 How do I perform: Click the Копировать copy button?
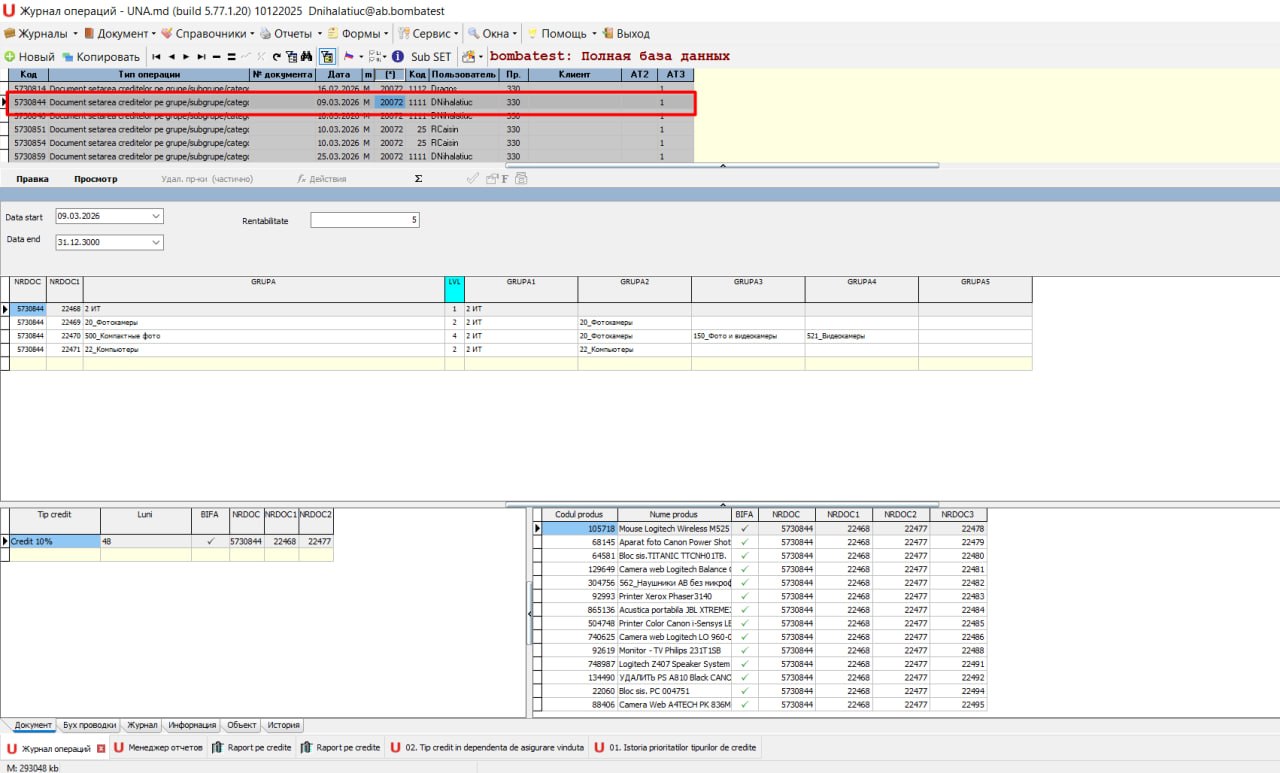pyautogui.click(x=101, y=57)
